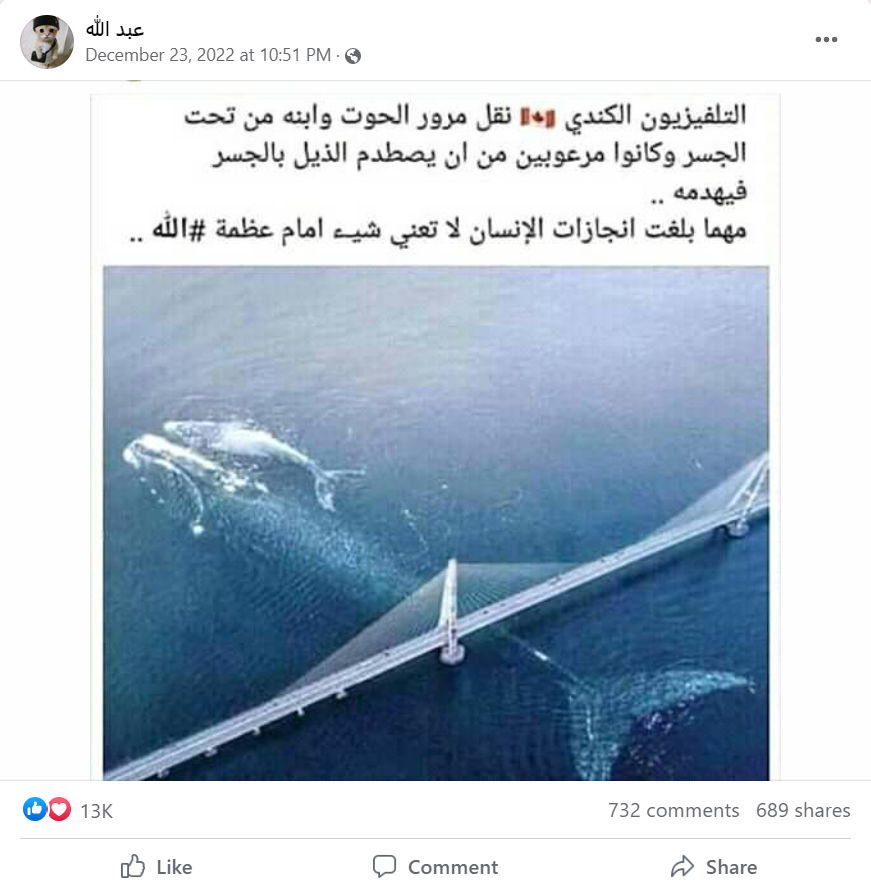Screen dimensions: 871x892
Task: Click the thumbs-up icon on Like button
Action: (x=133, y=866)
